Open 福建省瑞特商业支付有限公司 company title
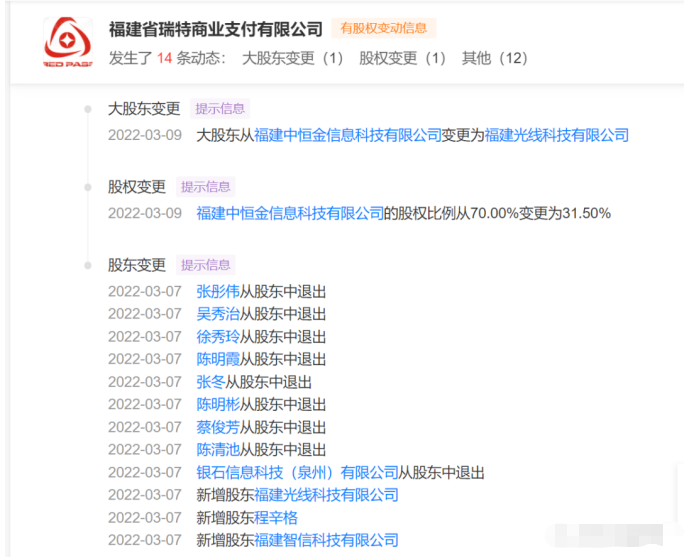Screen dimensions: 684x557 tap(215, 29)
